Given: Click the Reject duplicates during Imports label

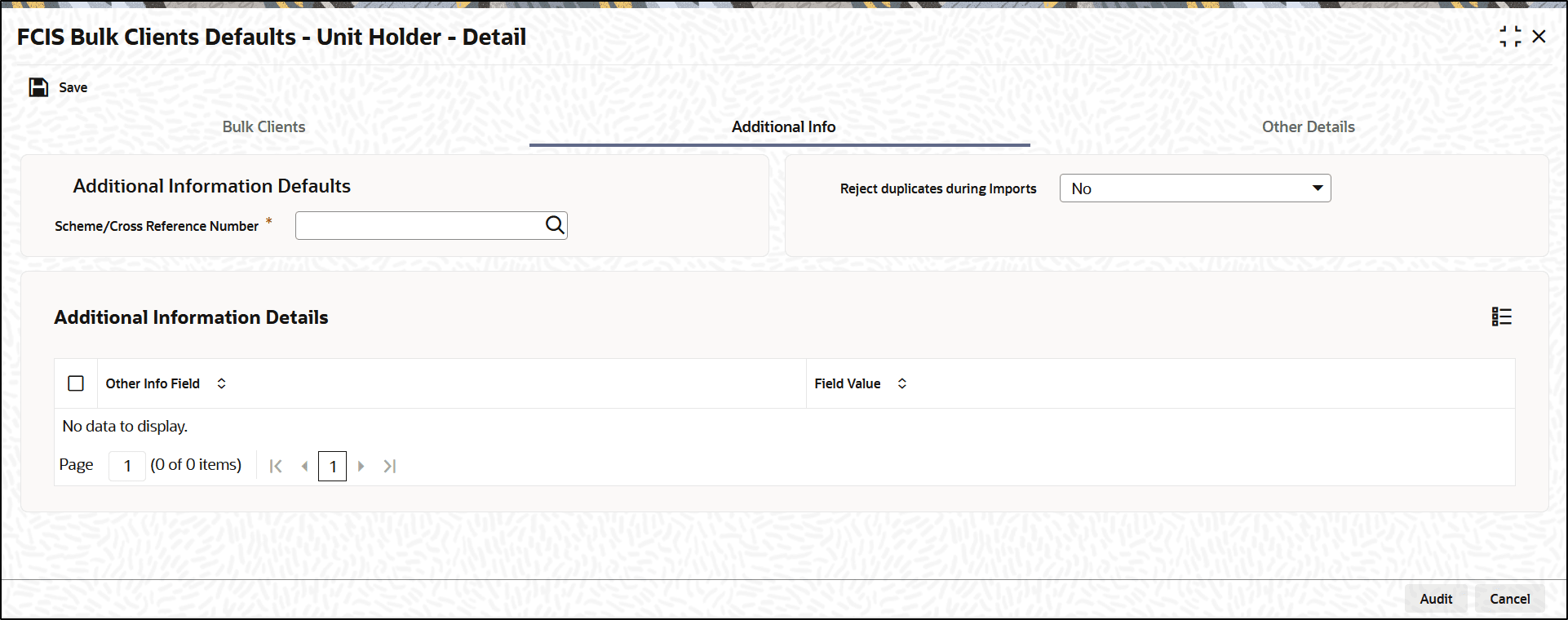Looking at the screenshot, I should (938, 188).
